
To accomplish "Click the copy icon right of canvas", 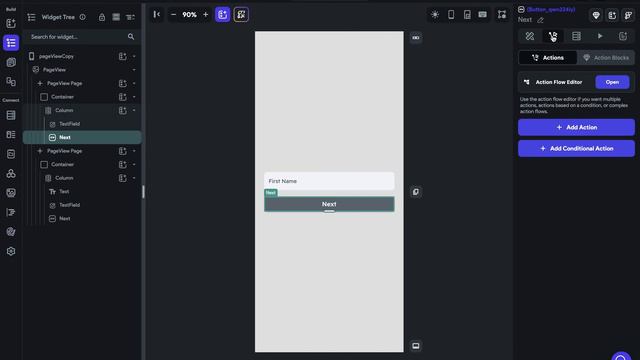I will tap(416, 192).
